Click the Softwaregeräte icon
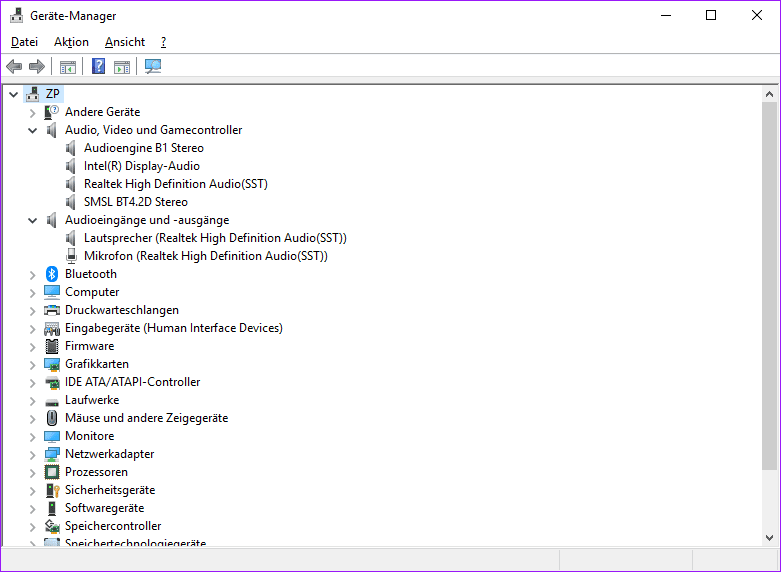Screen dimensions: 781x572 52,508
